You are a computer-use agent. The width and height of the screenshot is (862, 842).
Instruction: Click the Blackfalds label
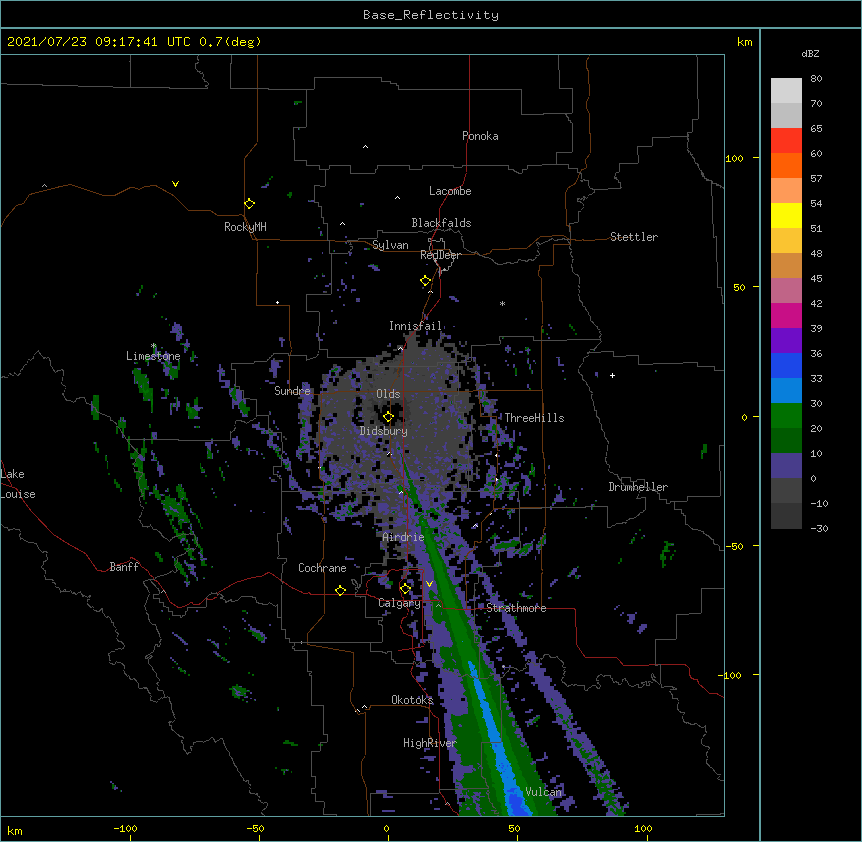click(441, 223)
